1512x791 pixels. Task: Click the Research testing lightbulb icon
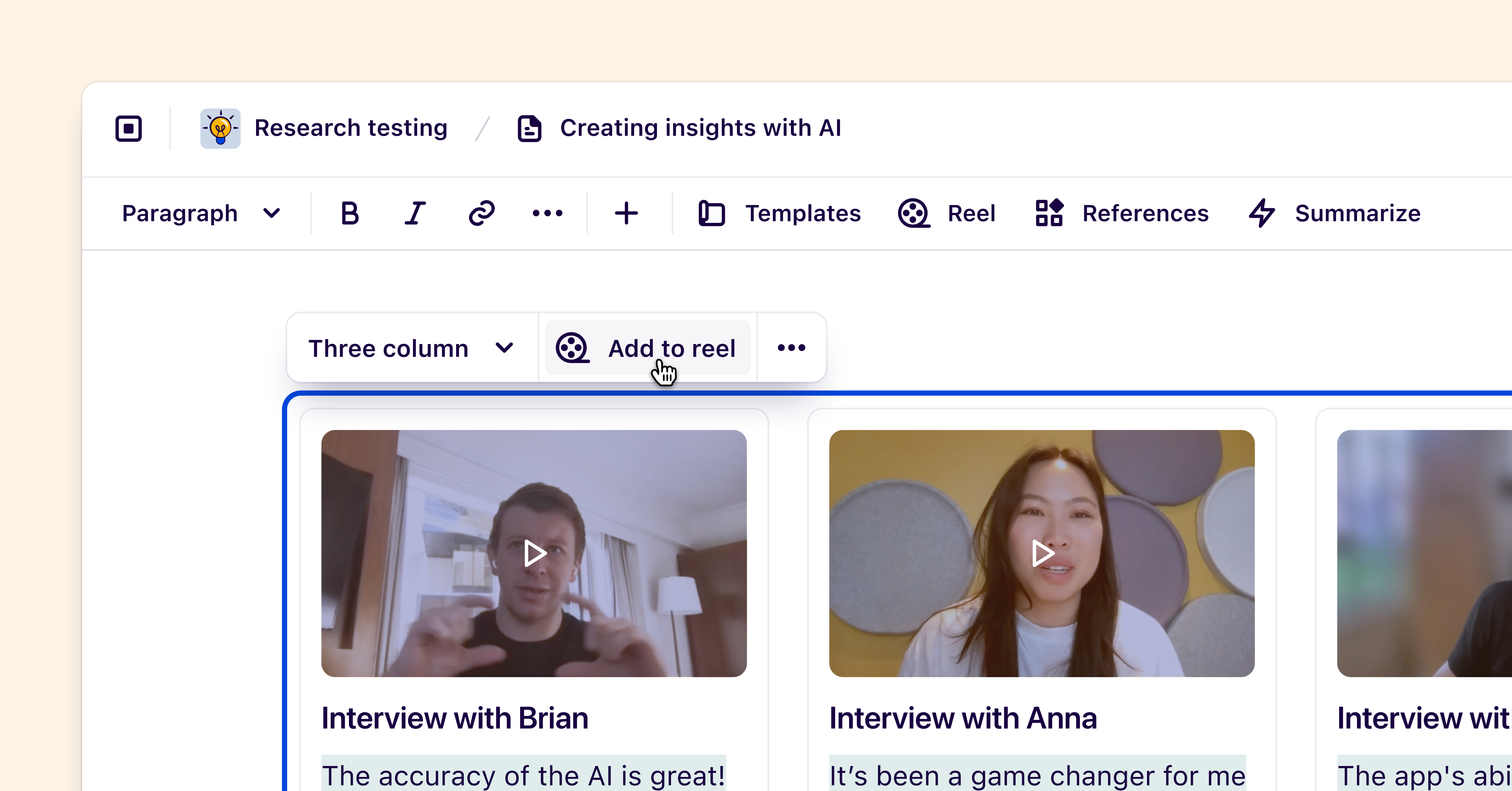[x=220, y=128]
